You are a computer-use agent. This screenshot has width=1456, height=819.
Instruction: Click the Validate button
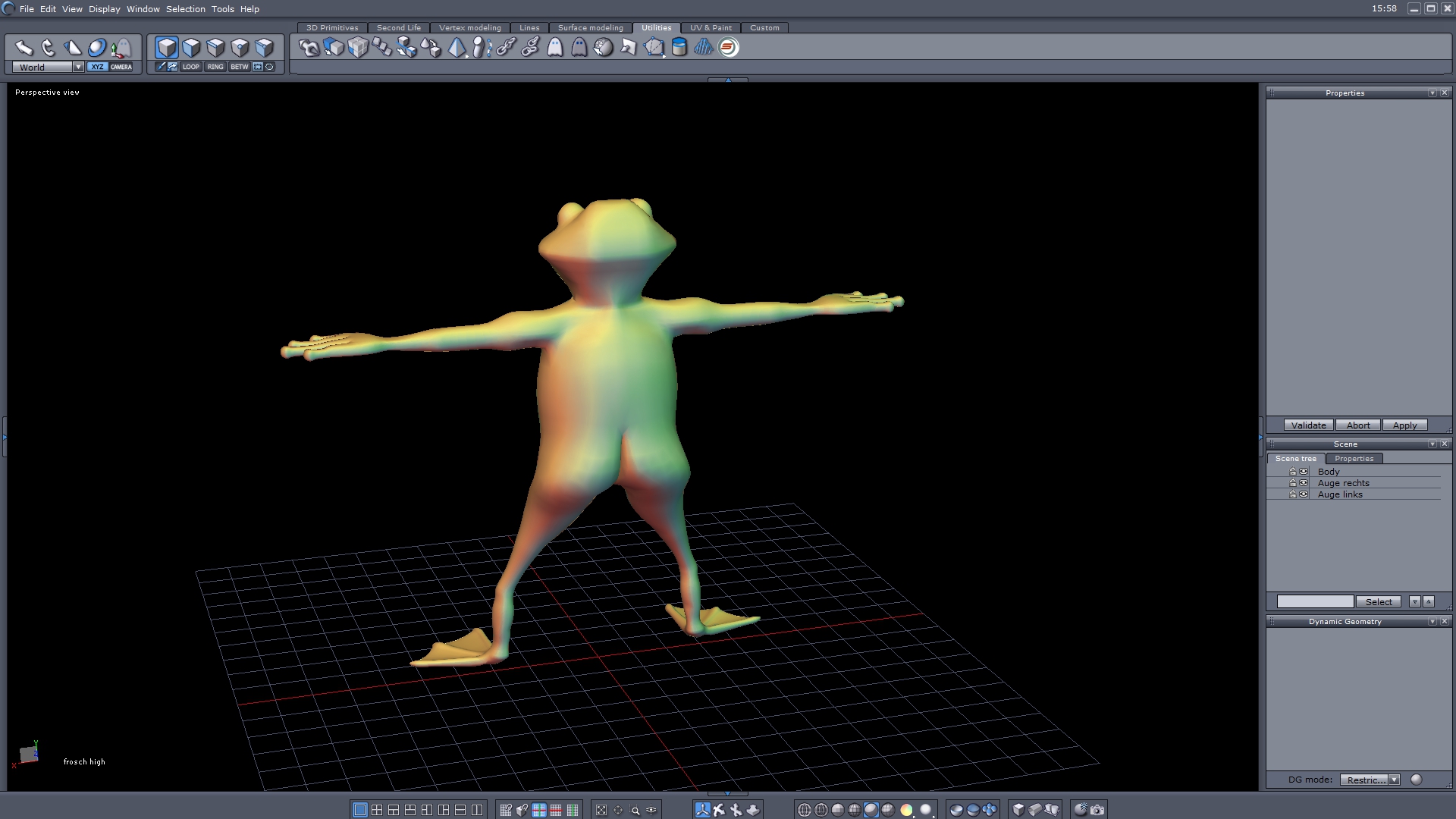tap(1308, 425)
